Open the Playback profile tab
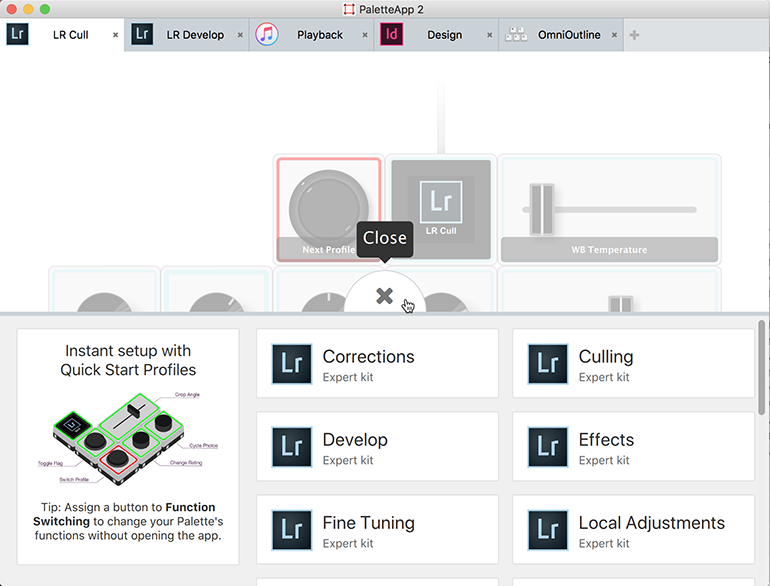The height and width of the screenshot is (586, 770). 319,35
